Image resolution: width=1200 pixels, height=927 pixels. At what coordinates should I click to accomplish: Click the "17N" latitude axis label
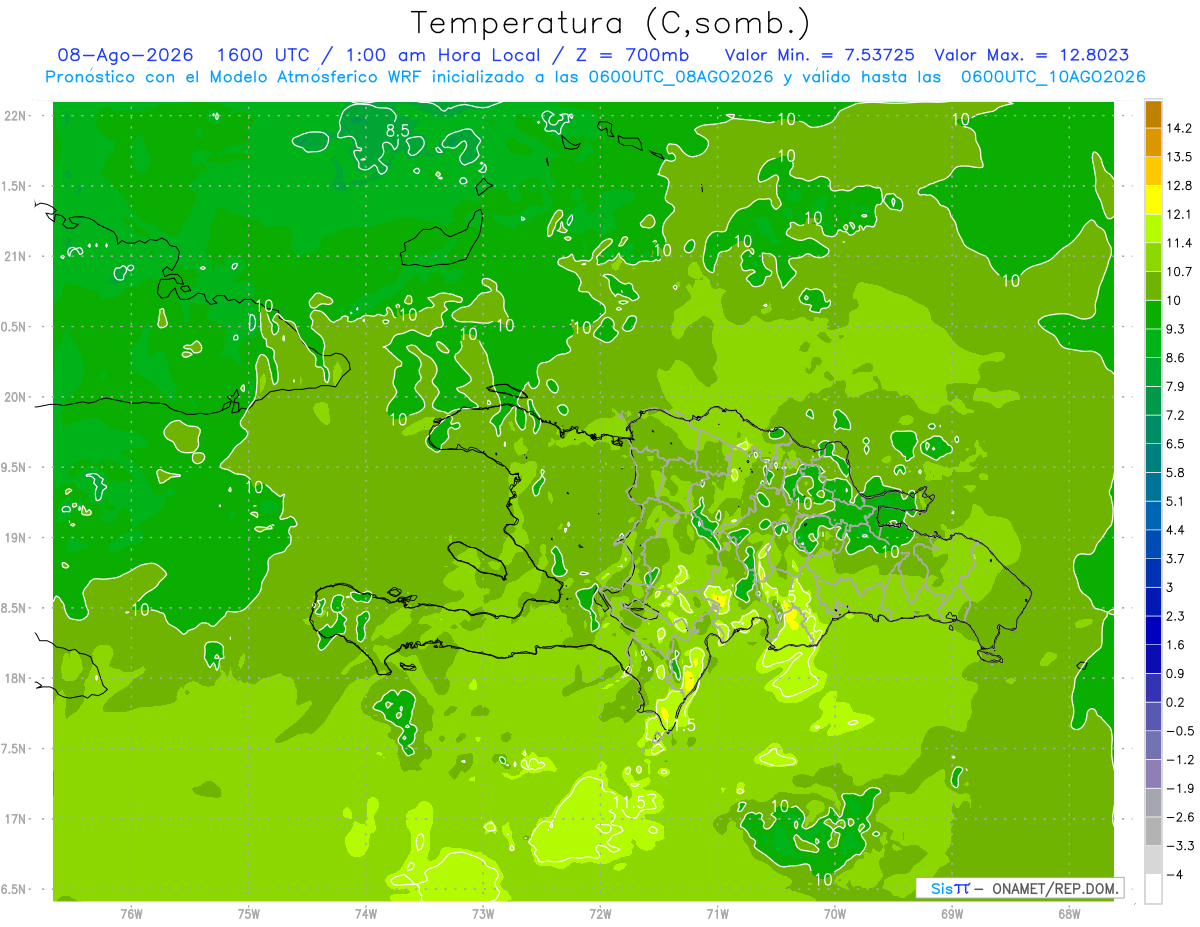click(x=17, y=819)
